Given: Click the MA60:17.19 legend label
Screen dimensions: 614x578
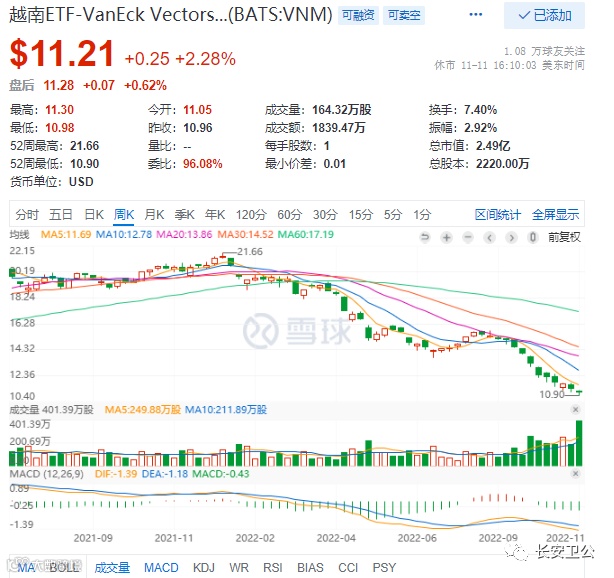Looking at the screenshot, I should click(x=305, y=235).
